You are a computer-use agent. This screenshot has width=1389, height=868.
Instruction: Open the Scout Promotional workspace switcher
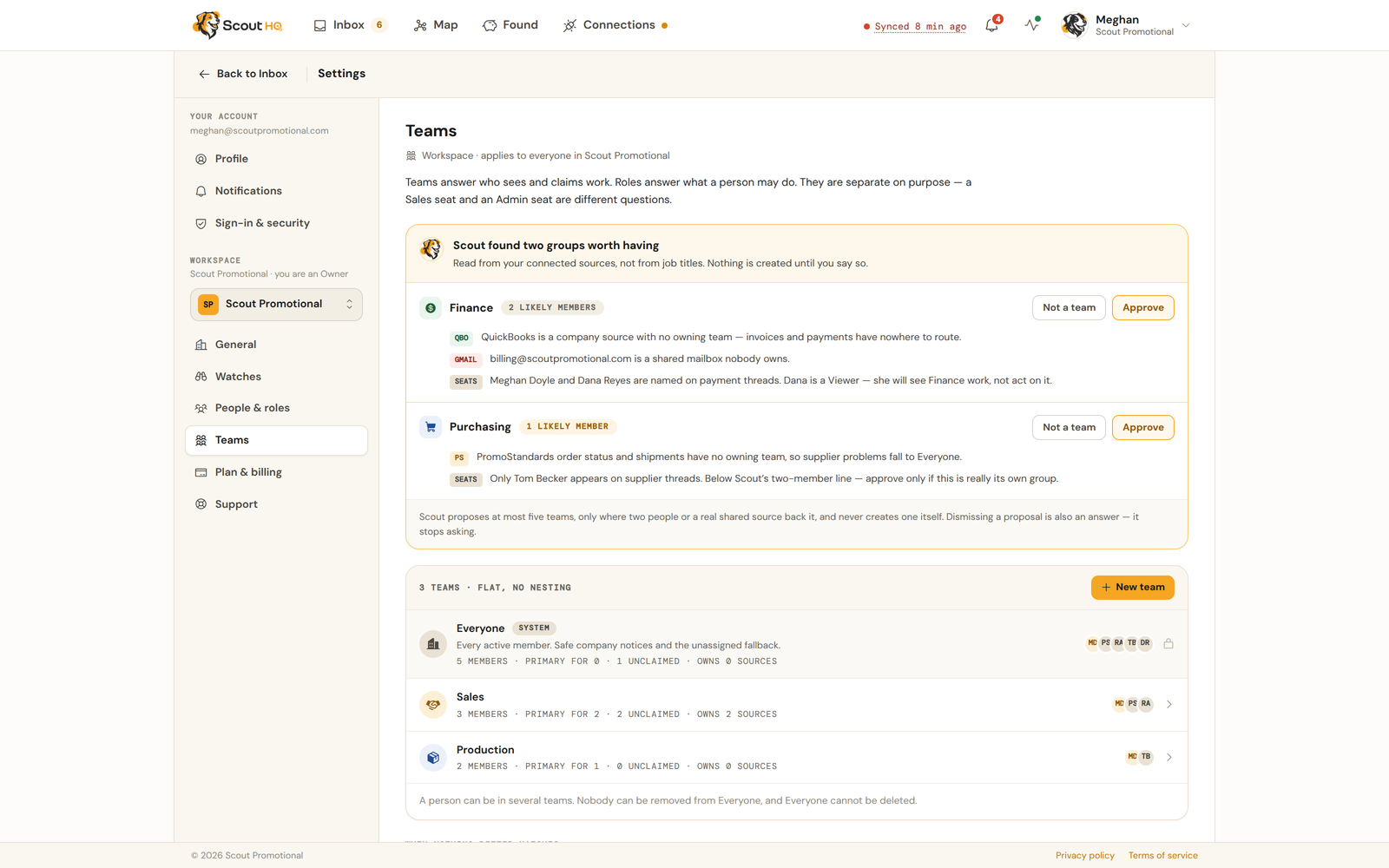pyautogui.click(x=276, y=304)
